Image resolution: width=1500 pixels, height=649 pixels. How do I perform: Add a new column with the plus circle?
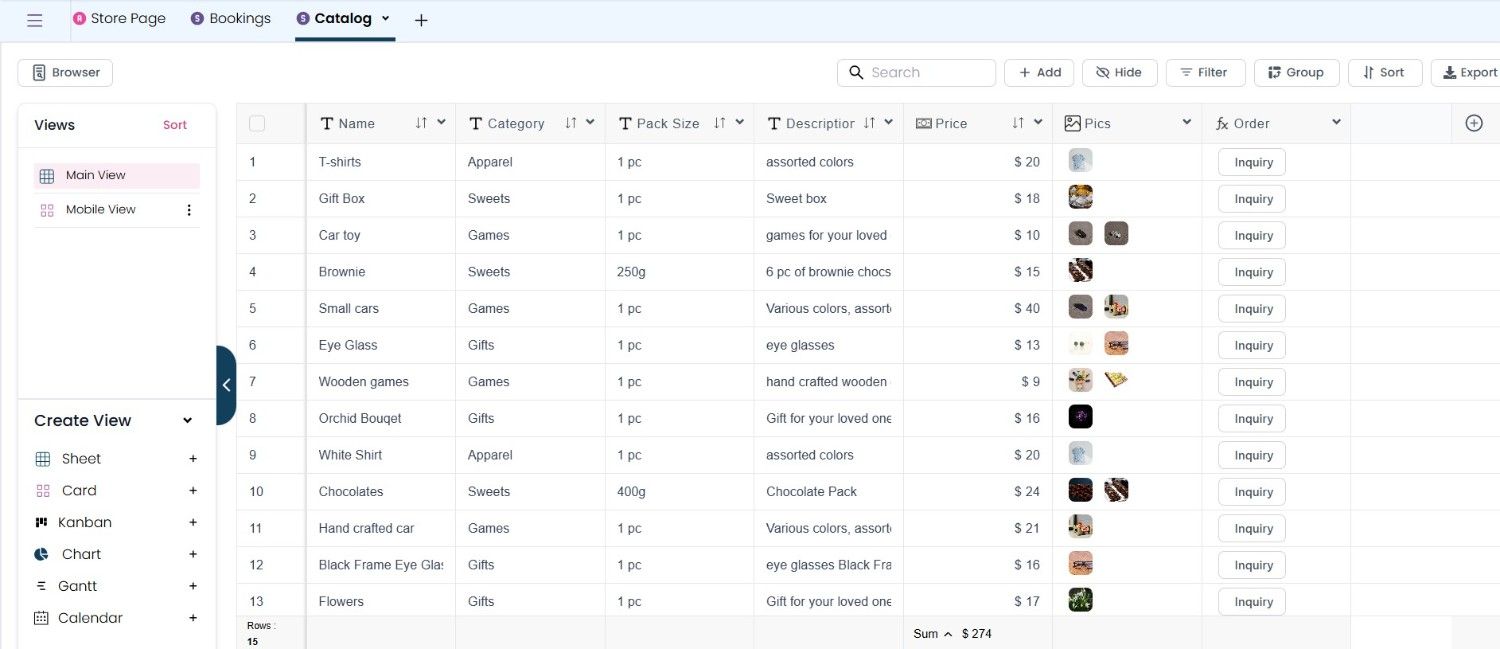(1473, 123)
